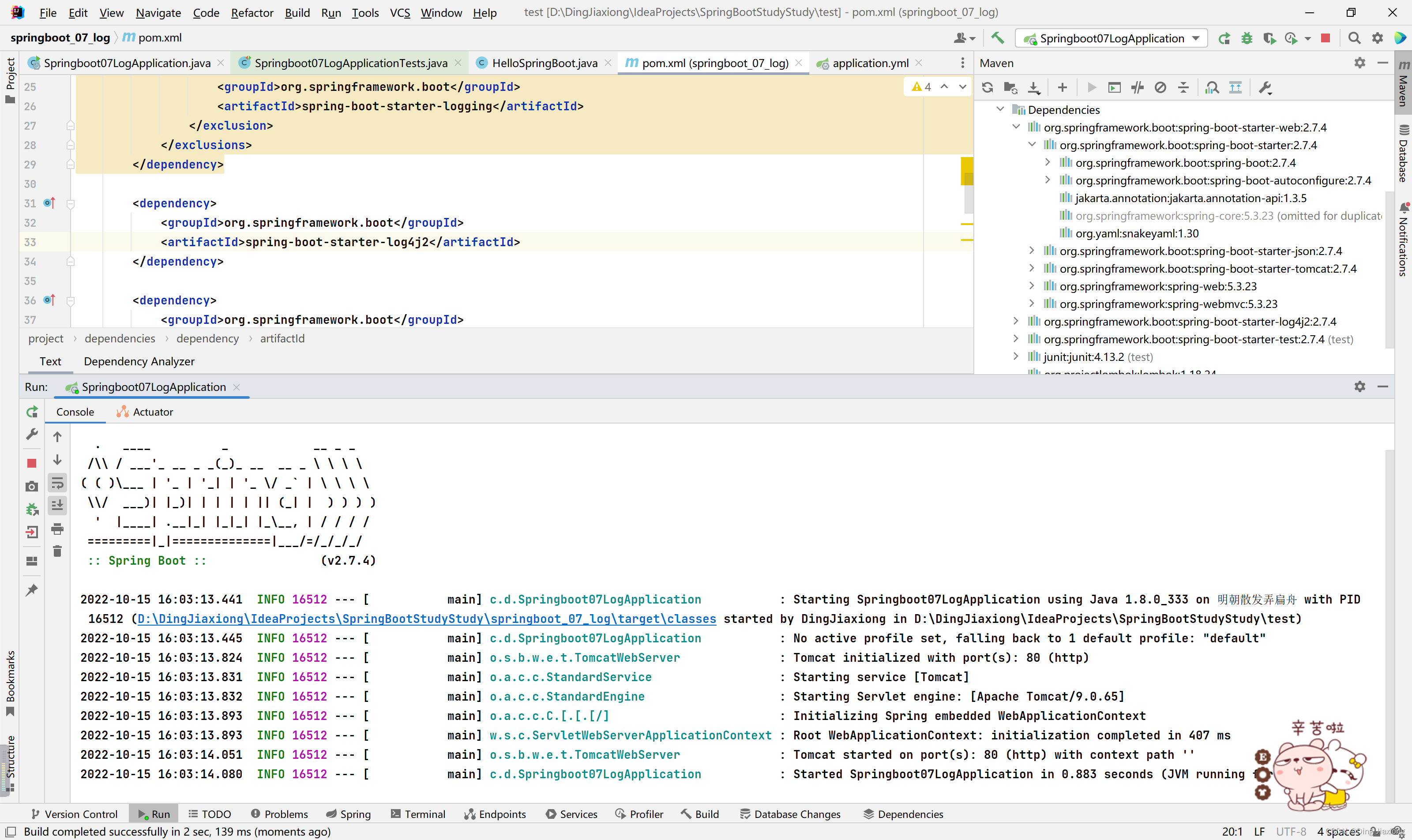1412x840 pixels.
Task: Switch to Actuator tab in Run panel
Action: (x=145, y=412)
